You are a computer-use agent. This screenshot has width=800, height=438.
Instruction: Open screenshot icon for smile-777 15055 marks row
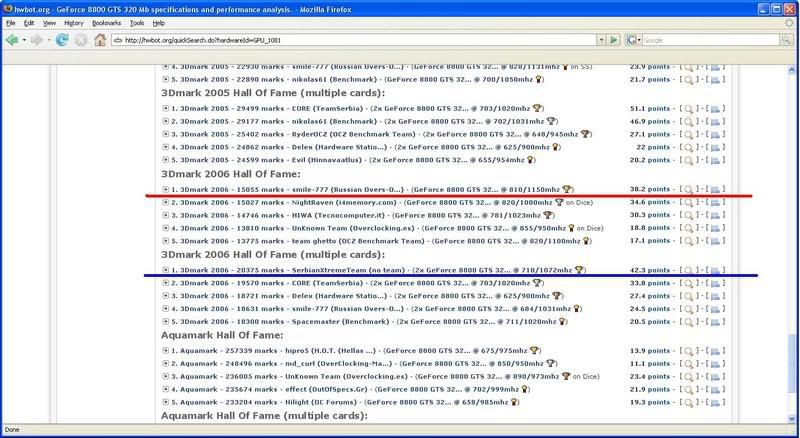pos(715,189)
